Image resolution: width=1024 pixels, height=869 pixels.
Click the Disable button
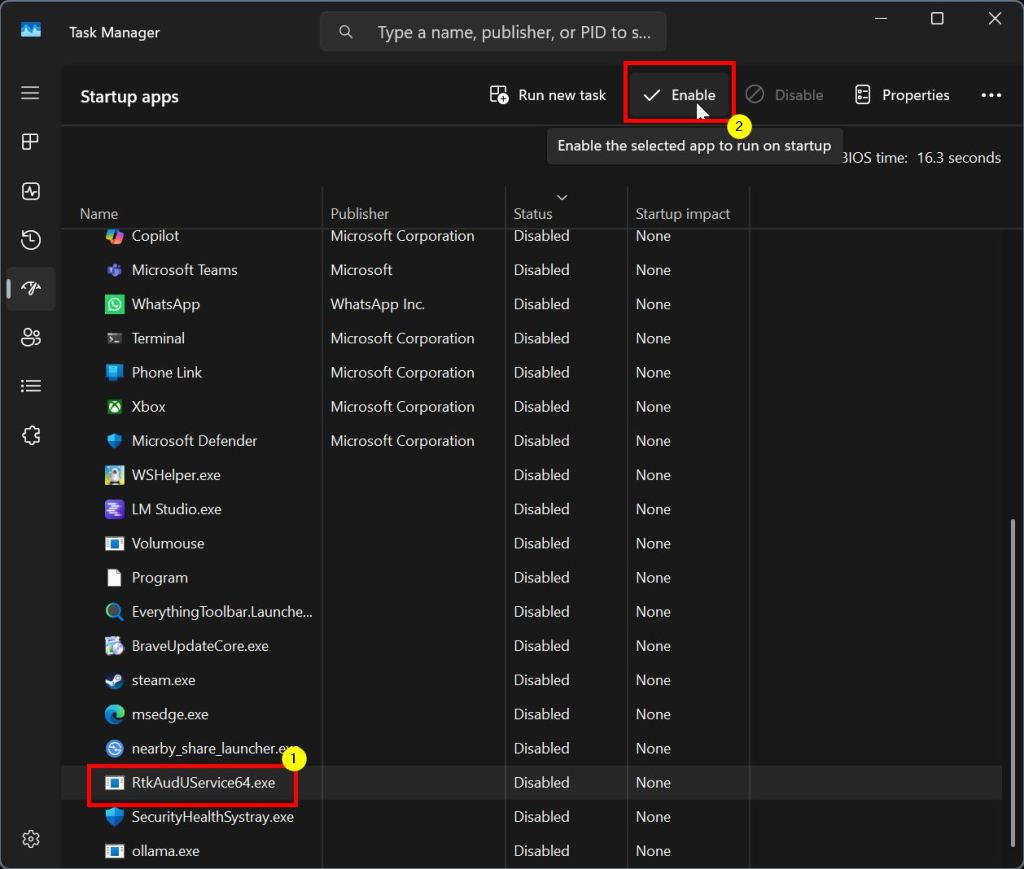tap(784, 95)
